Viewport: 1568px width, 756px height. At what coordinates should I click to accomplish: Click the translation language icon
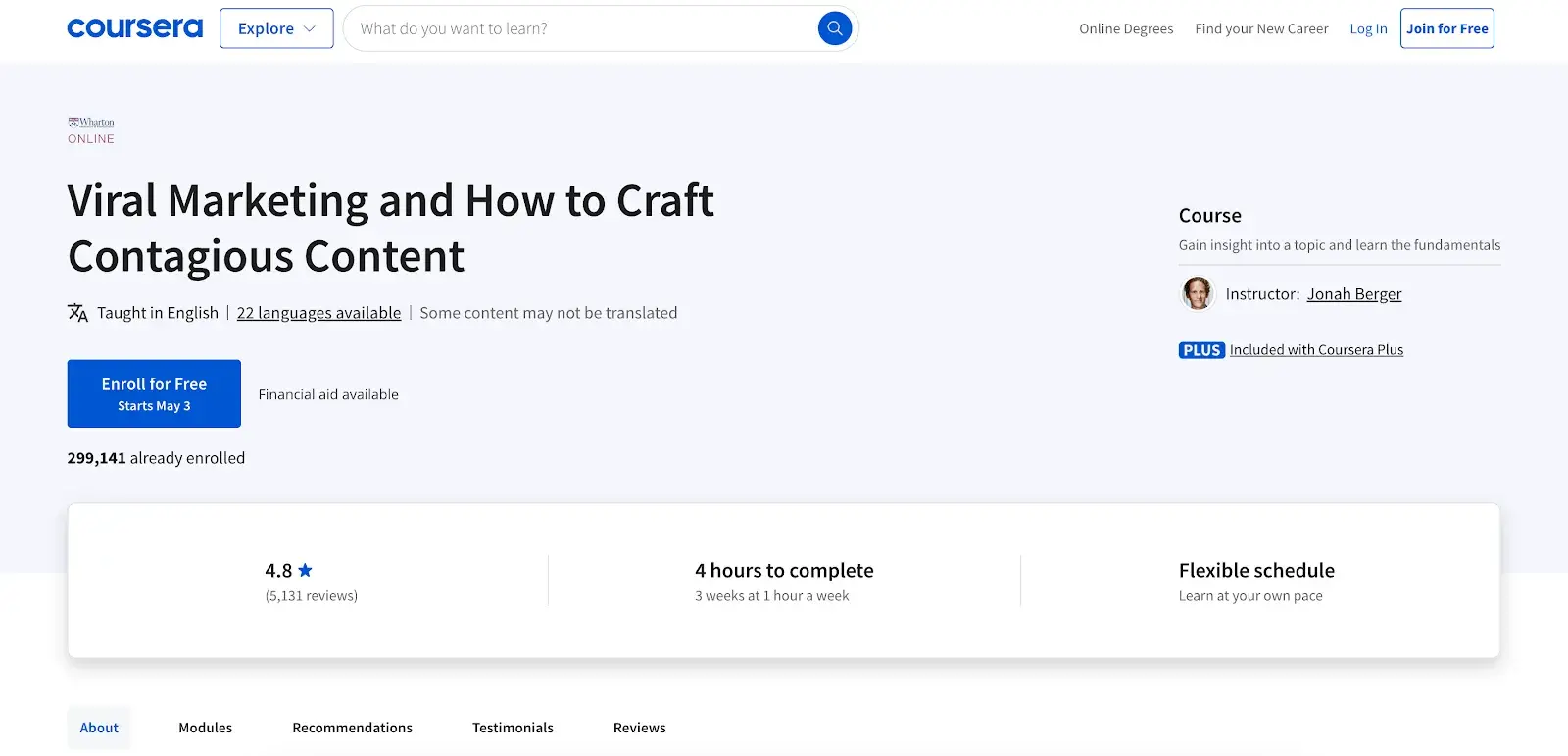(x=77, y=313)
